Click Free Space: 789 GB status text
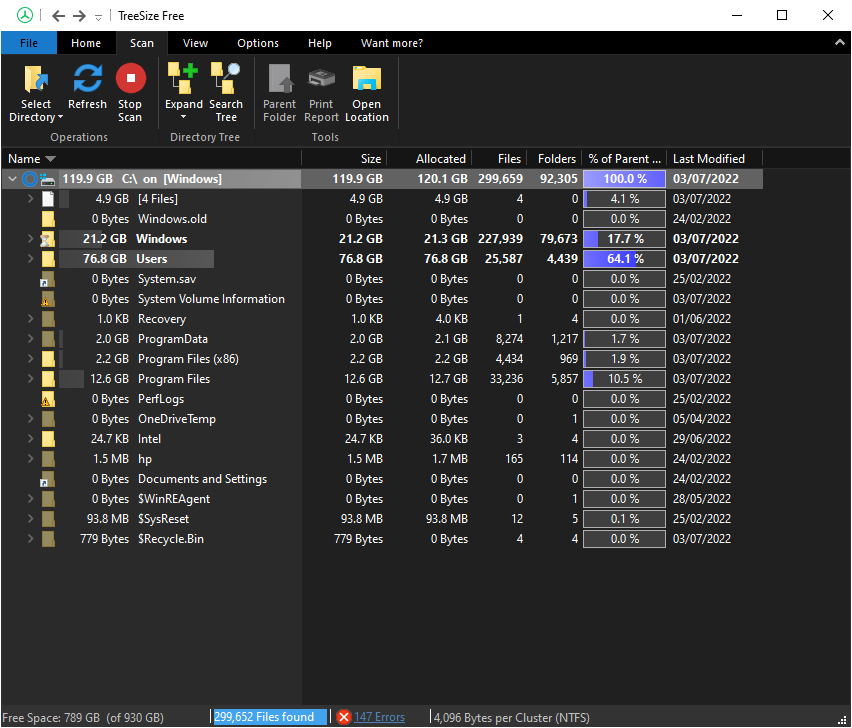Image resolution: width=852 pixels, height=728 pixels. pos(83,718)
